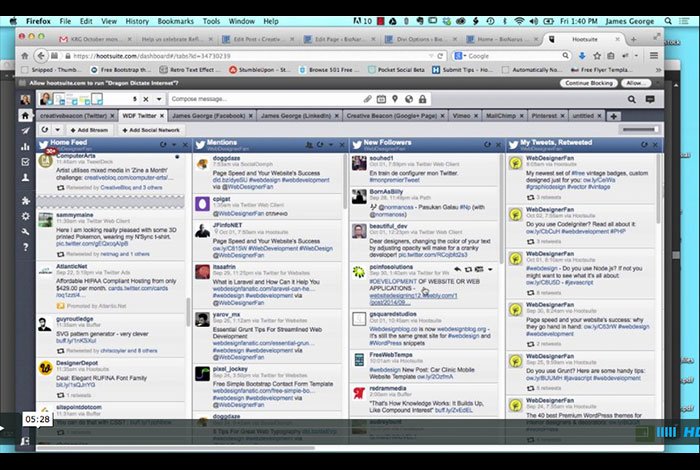This screenshot has width=700, height=470.
Task: Open Publisher paper plane icon in sidebar
Action: tap(25, 131)
